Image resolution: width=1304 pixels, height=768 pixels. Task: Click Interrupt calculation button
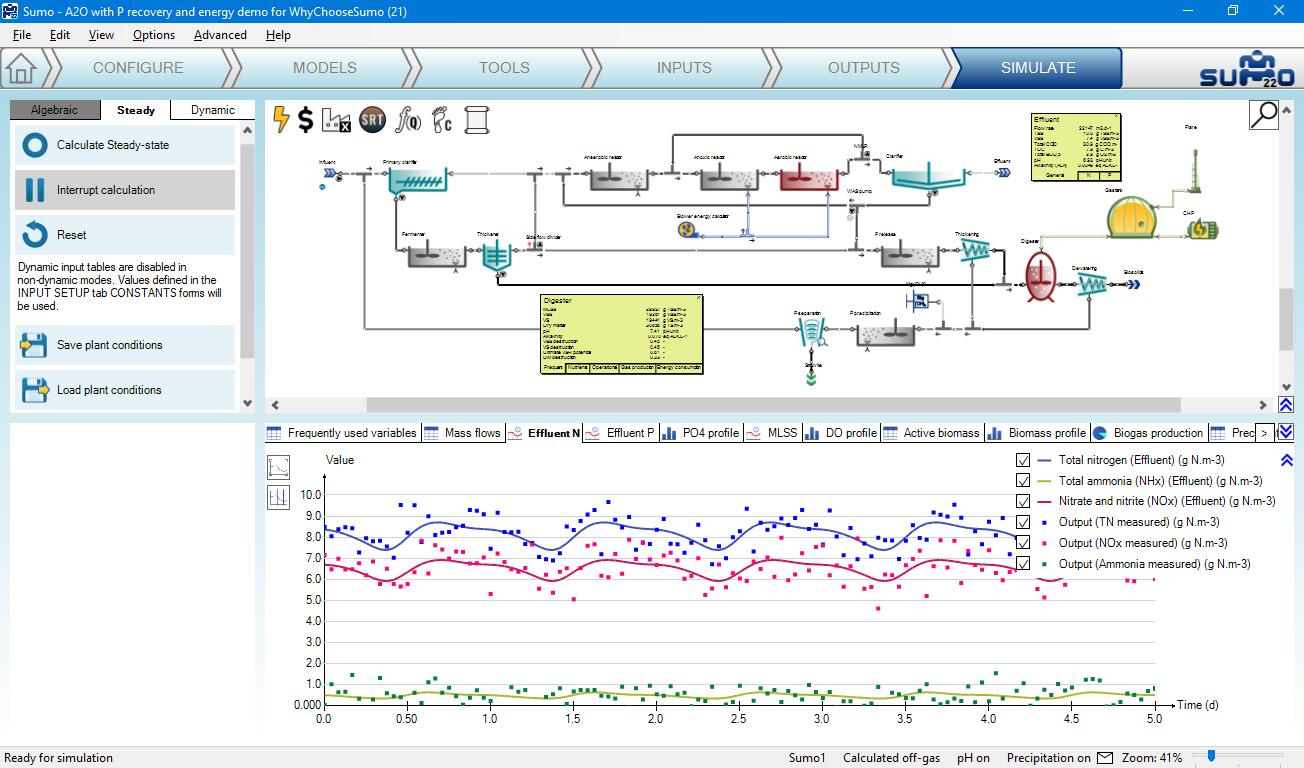(125, 190)
